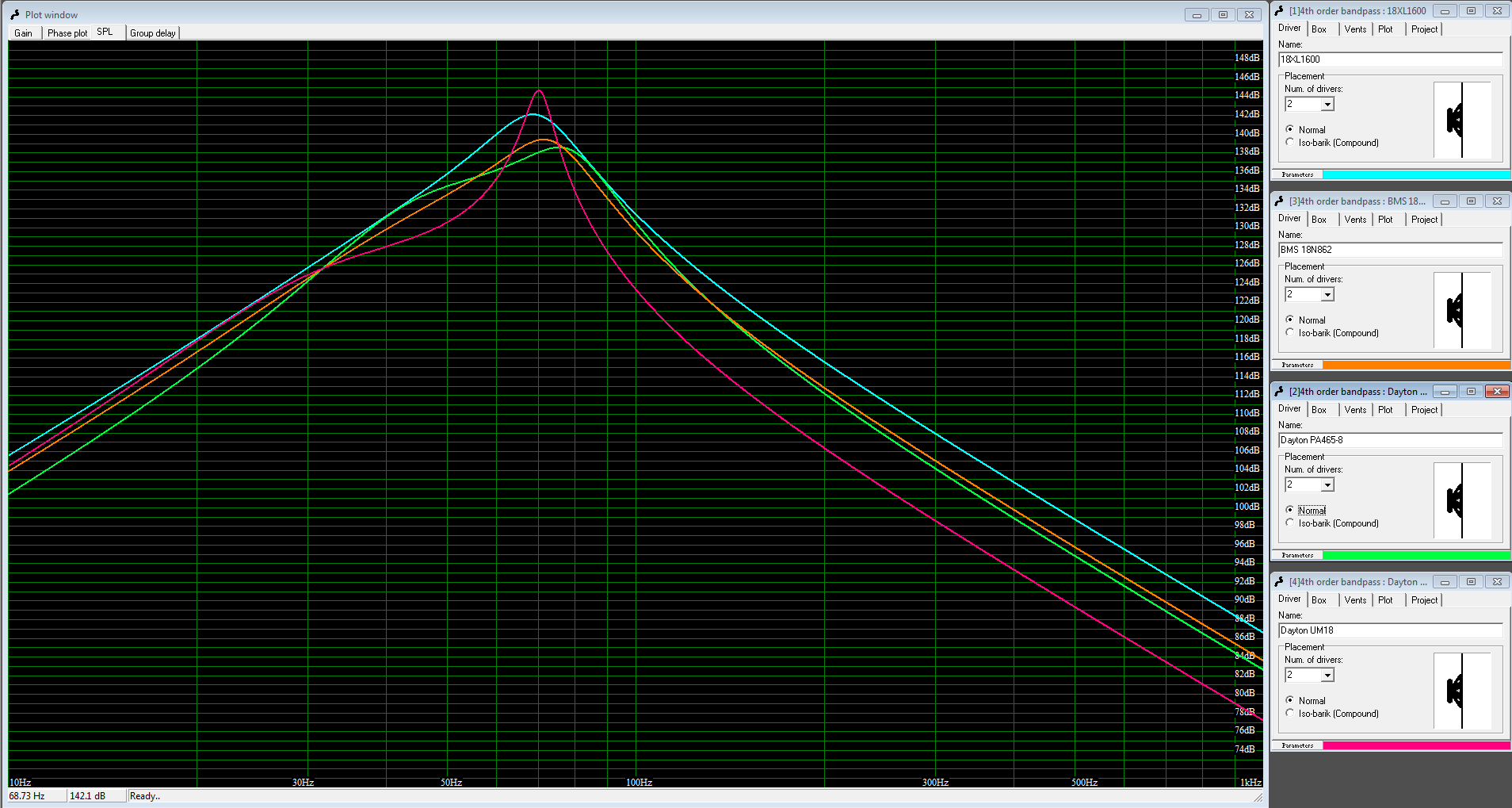1512x808 pixels.
Task: Open Vents tab in BMS 18N862 window
Action: point(1355,220)
